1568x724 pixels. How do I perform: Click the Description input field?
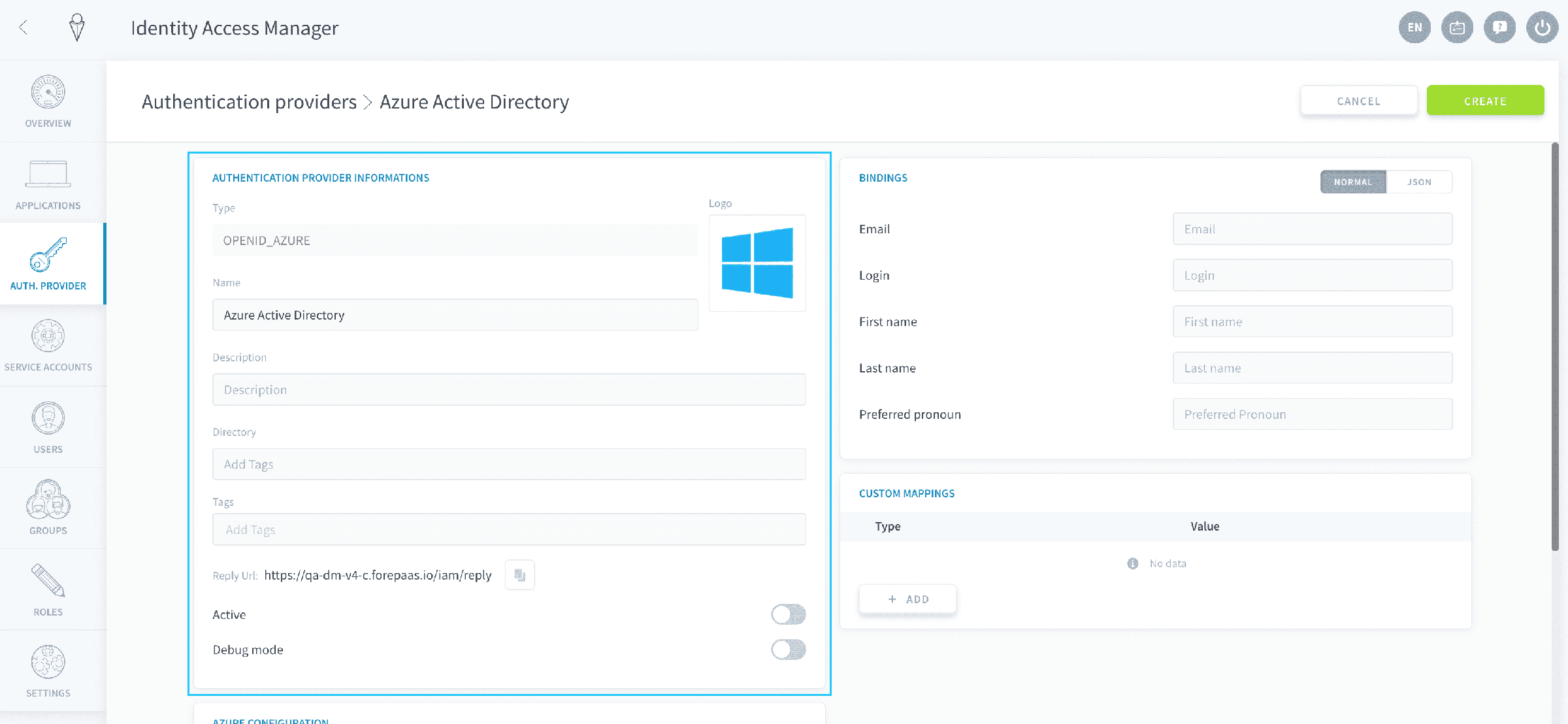(x=509, y=389)
